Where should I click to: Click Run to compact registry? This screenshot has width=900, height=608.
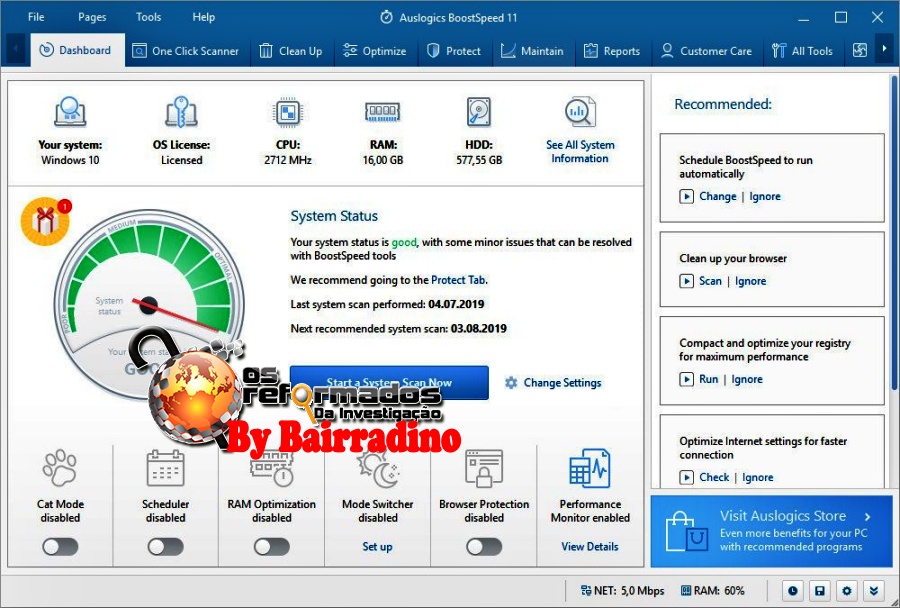[708, 379]
